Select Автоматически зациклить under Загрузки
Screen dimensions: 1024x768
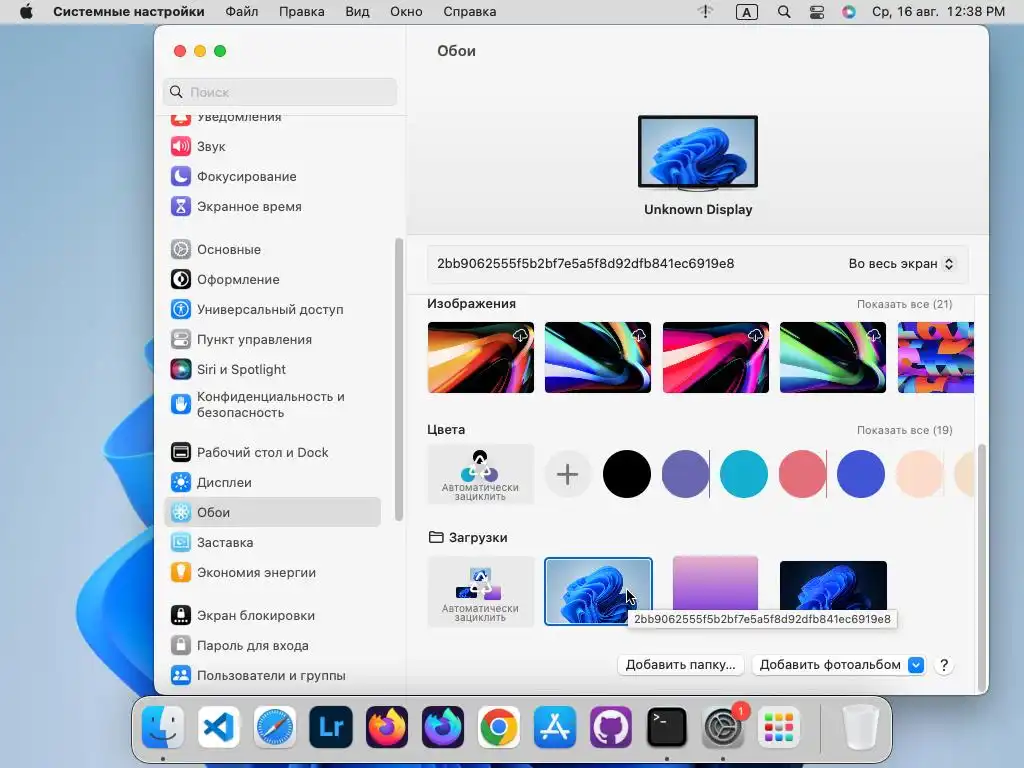coord(481,592)
